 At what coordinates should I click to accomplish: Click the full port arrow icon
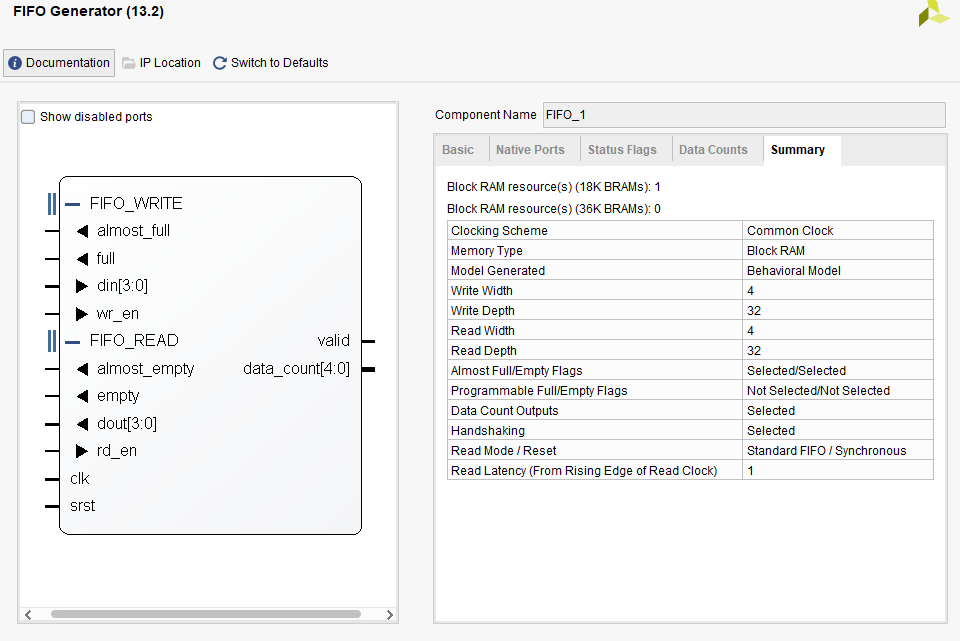(82, 259)
